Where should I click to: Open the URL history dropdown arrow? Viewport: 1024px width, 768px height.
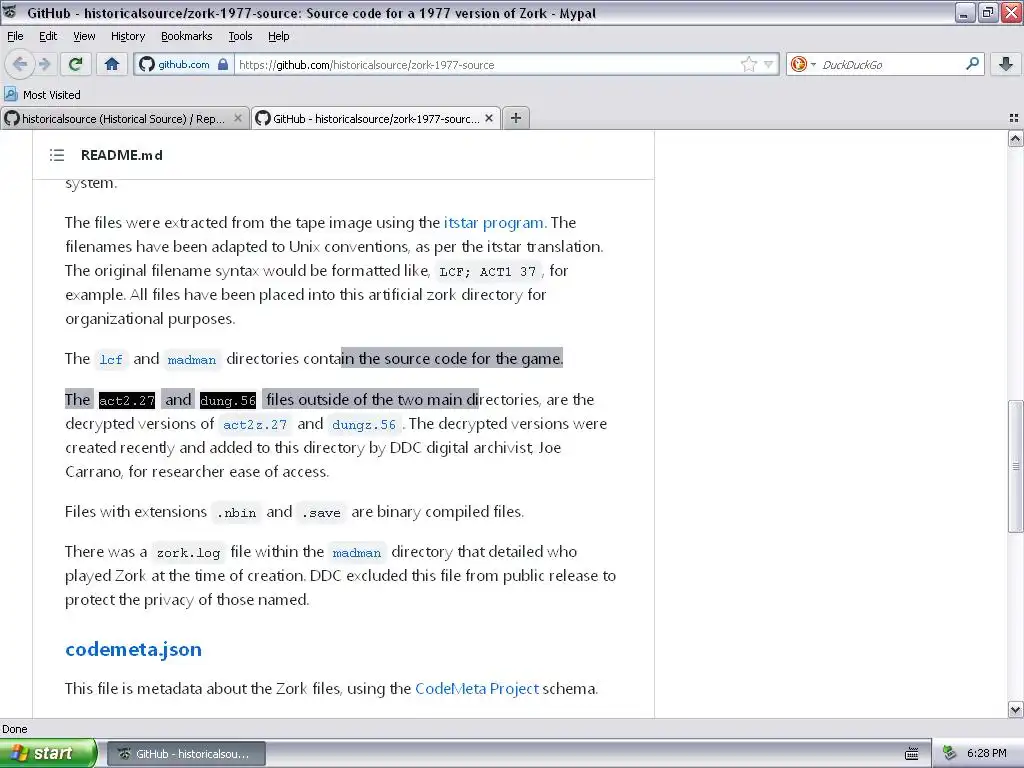pos(769,64)
